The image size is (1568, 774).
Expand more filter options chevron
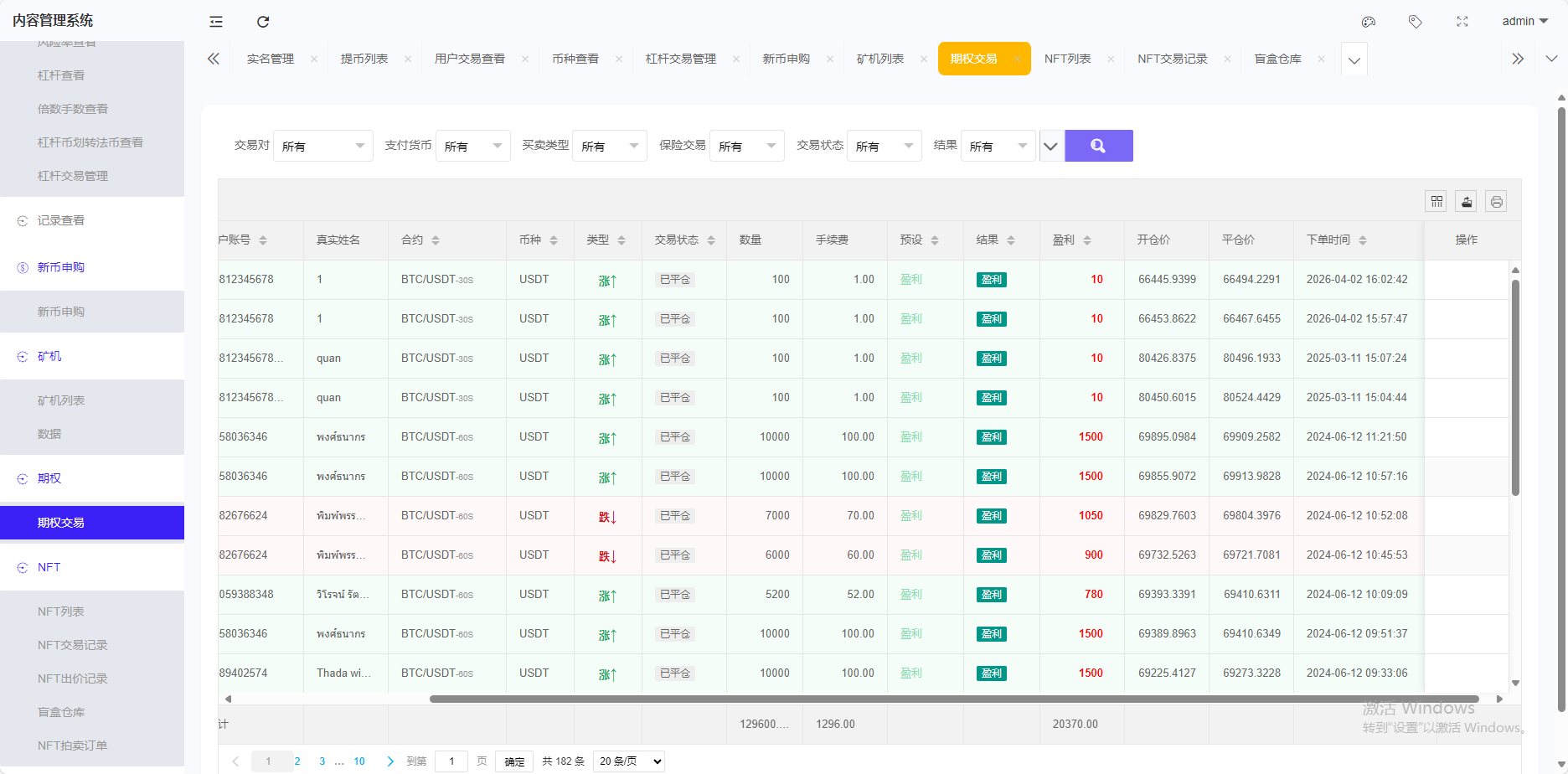click(x=1051, y=147)
